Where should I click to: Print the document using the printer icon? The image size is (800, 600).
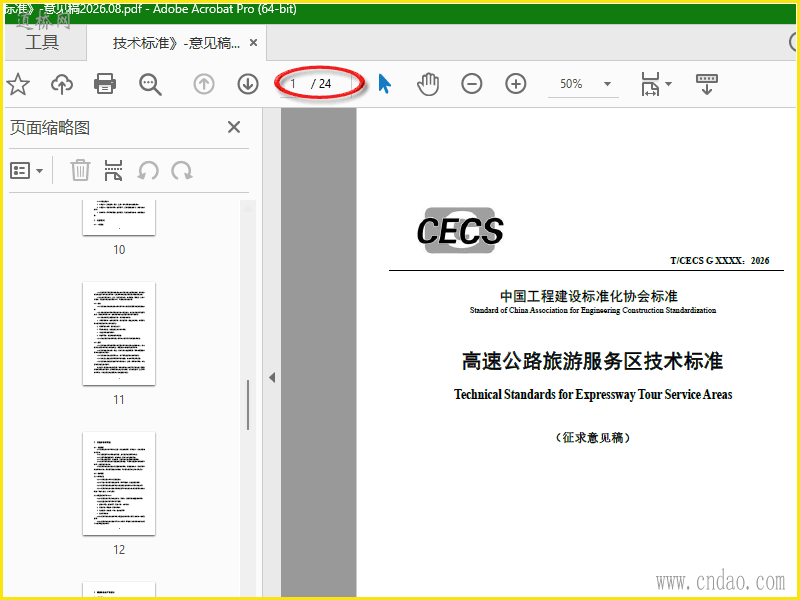(x=105, y=84)
